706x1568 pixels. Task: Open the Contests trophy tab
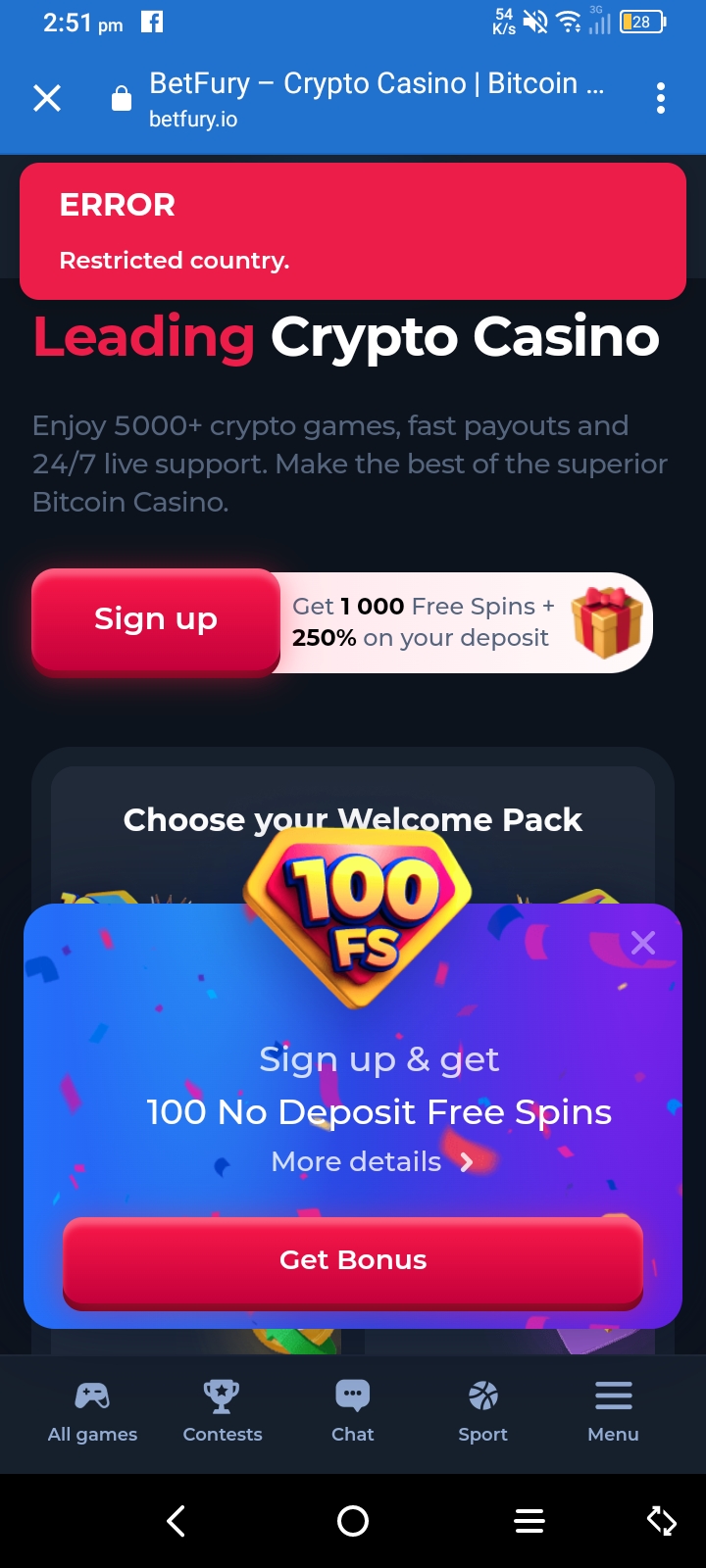pos(223,1412)
